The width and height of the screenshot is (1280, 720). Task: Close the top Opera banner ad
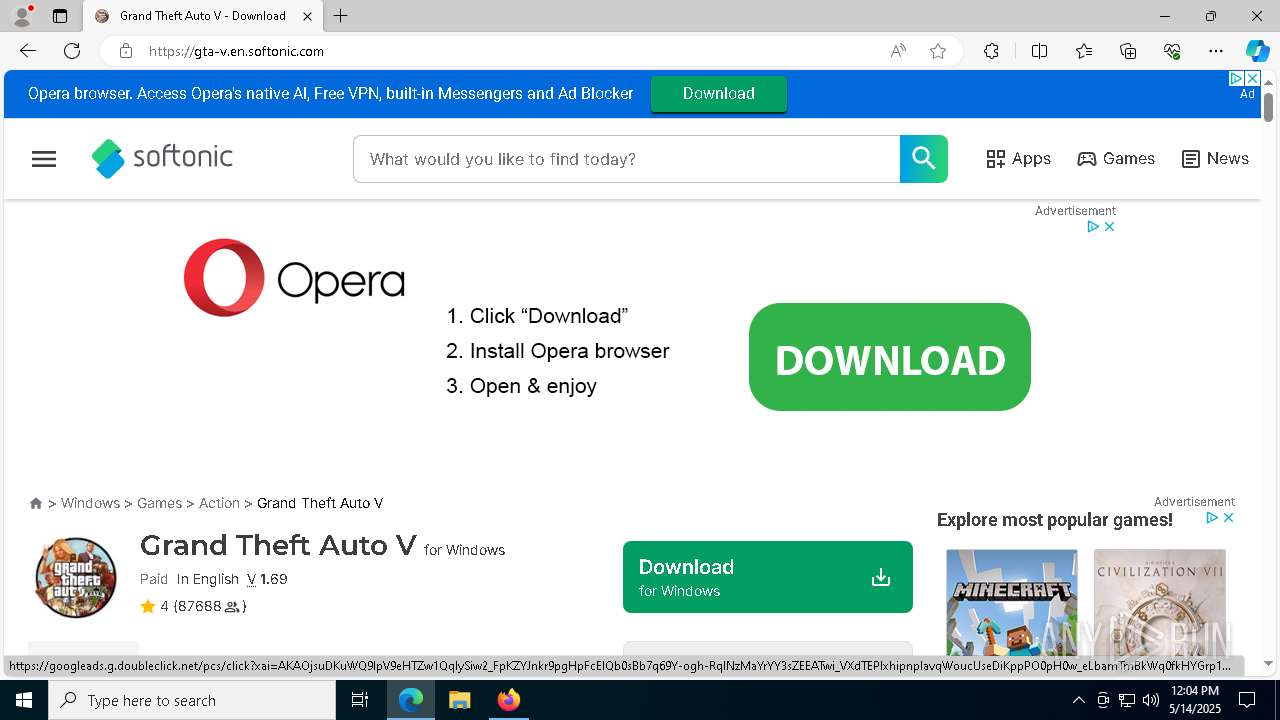1252,78
